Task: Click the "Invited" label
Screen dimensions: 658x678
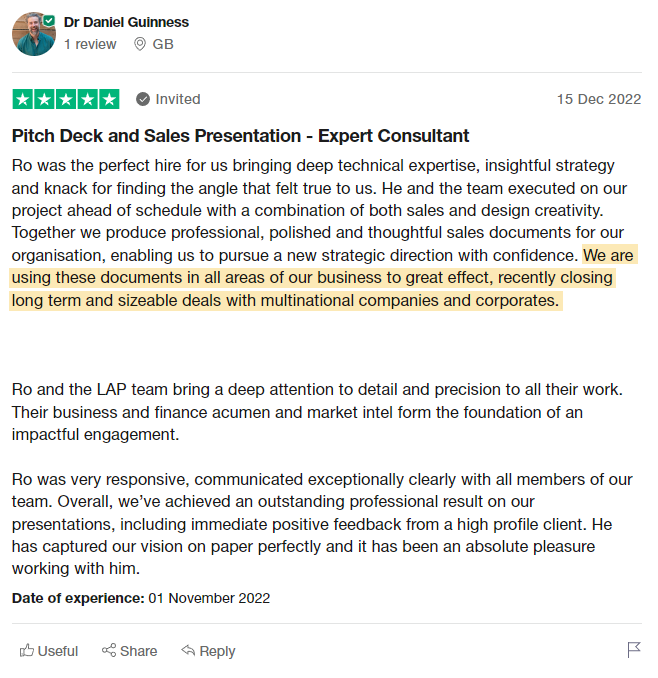Action: pos(178,99)
